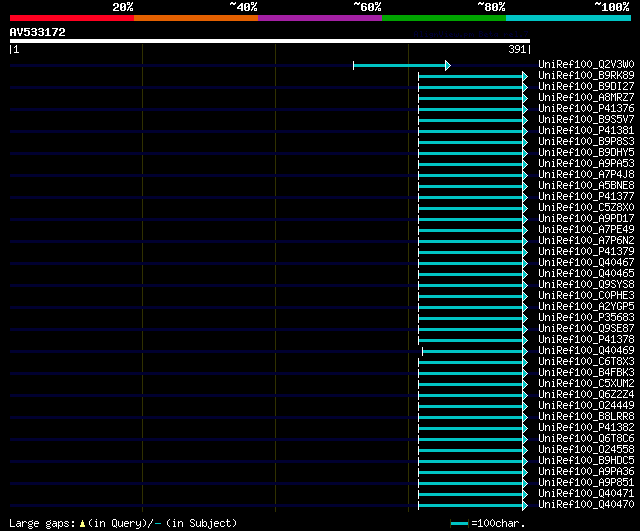640x531 pixels.
Task: Select the UniRef100_Q40469 text
Action: (x=586, y=351)
